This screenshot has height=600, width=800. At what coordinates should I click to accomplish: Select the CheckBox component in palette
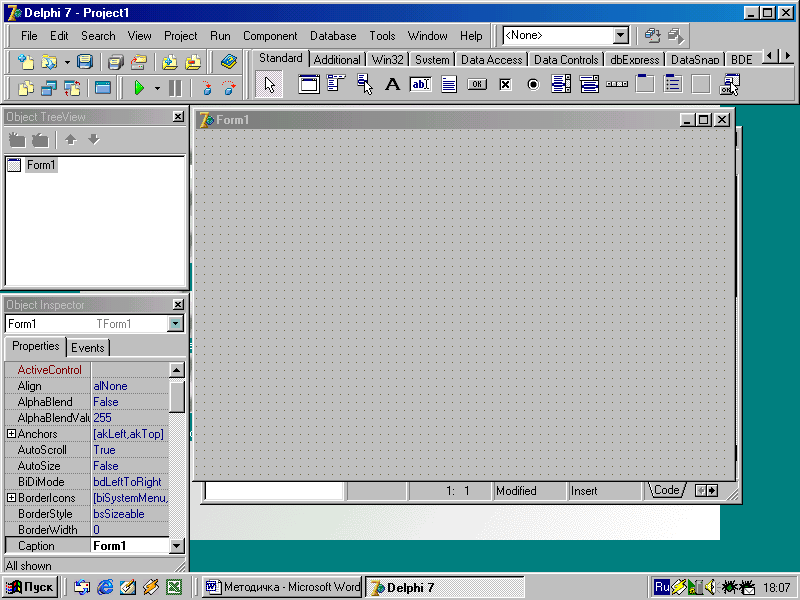click(505, 84)
